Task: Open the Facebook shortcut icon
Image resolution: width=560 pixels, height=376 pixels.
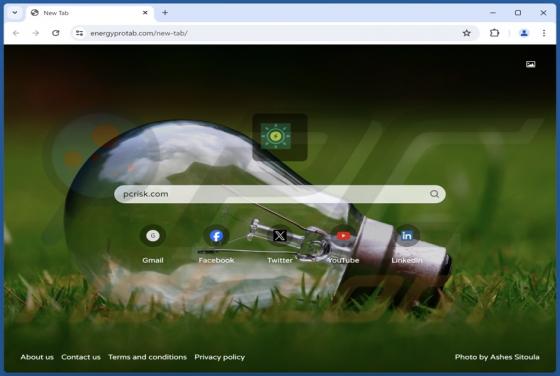Action: pyautogui.click(x=216, y=236)
